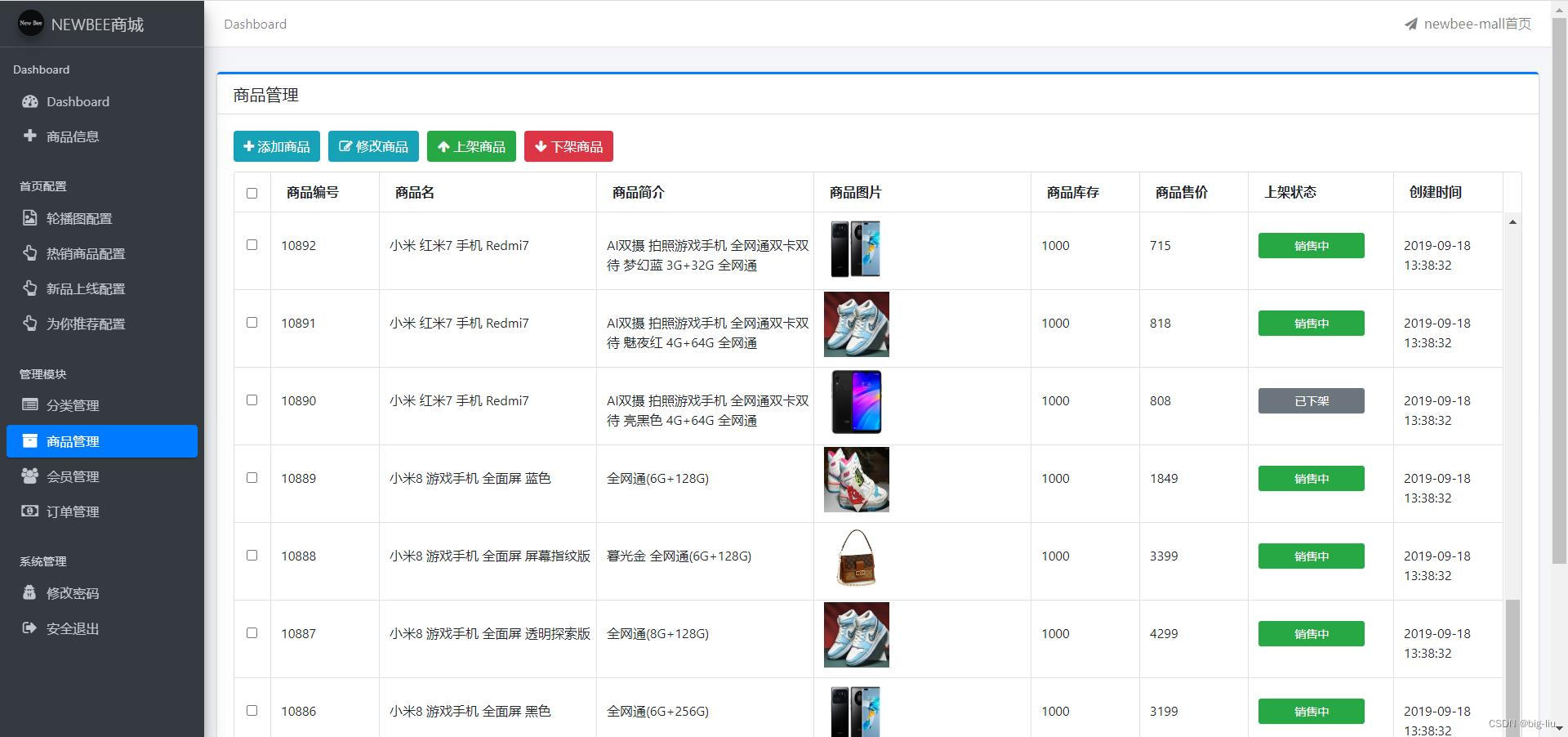Click the price cell 4299
The height and width of the screenshot is (737, 1568).
1164,633
